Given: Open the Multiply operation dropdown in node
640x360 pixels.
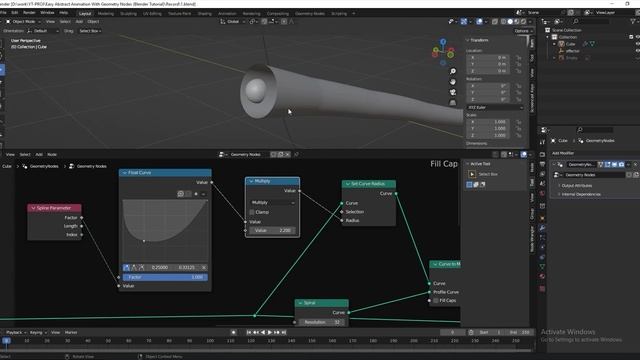Looking at the screenshot, I should (273, 202).
